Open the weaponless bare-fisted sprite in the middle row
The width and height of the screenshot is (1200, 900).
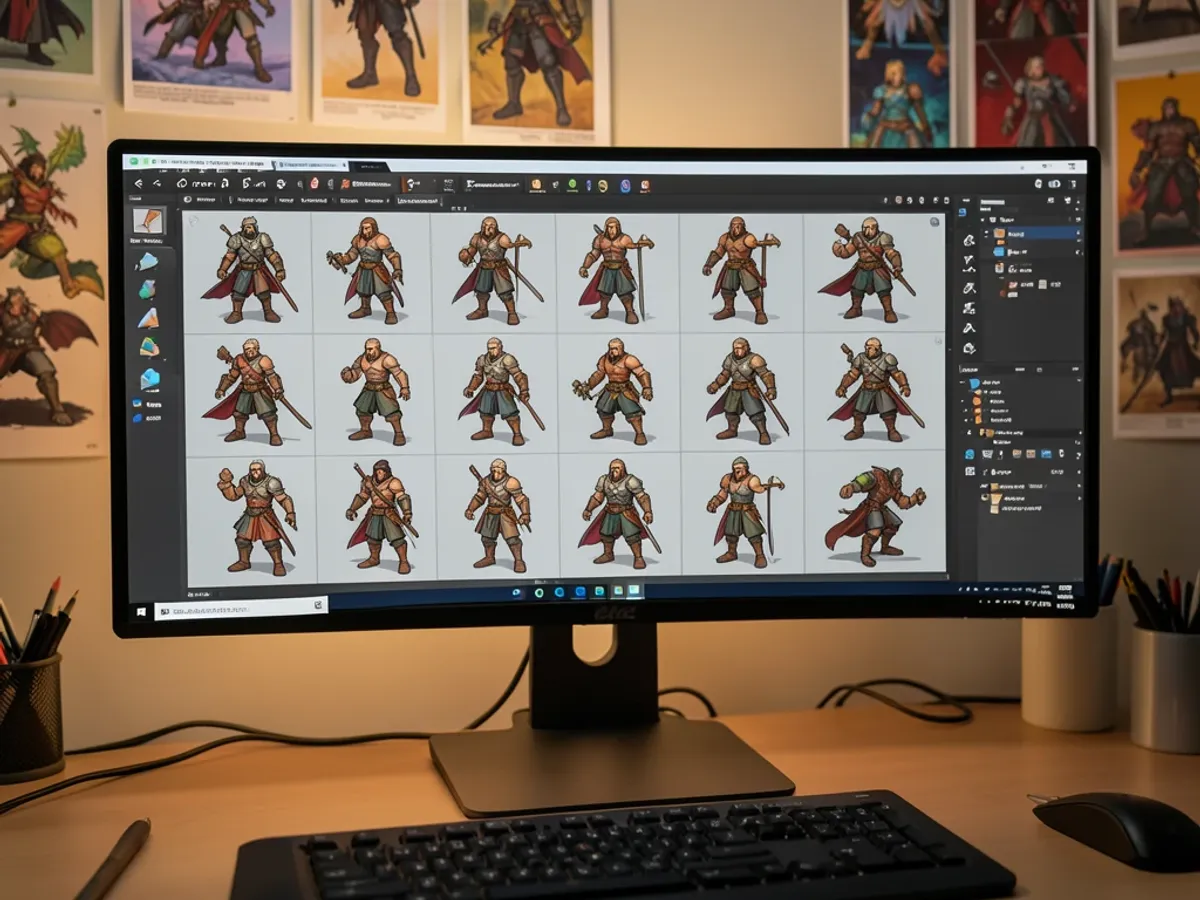(377, 392)
